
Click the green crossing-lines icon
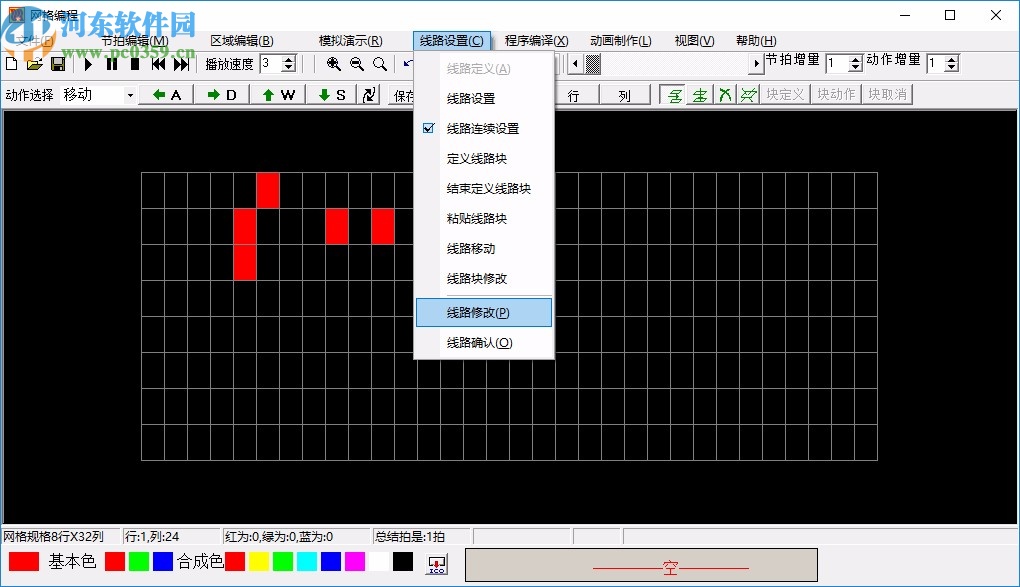point(725,95)
